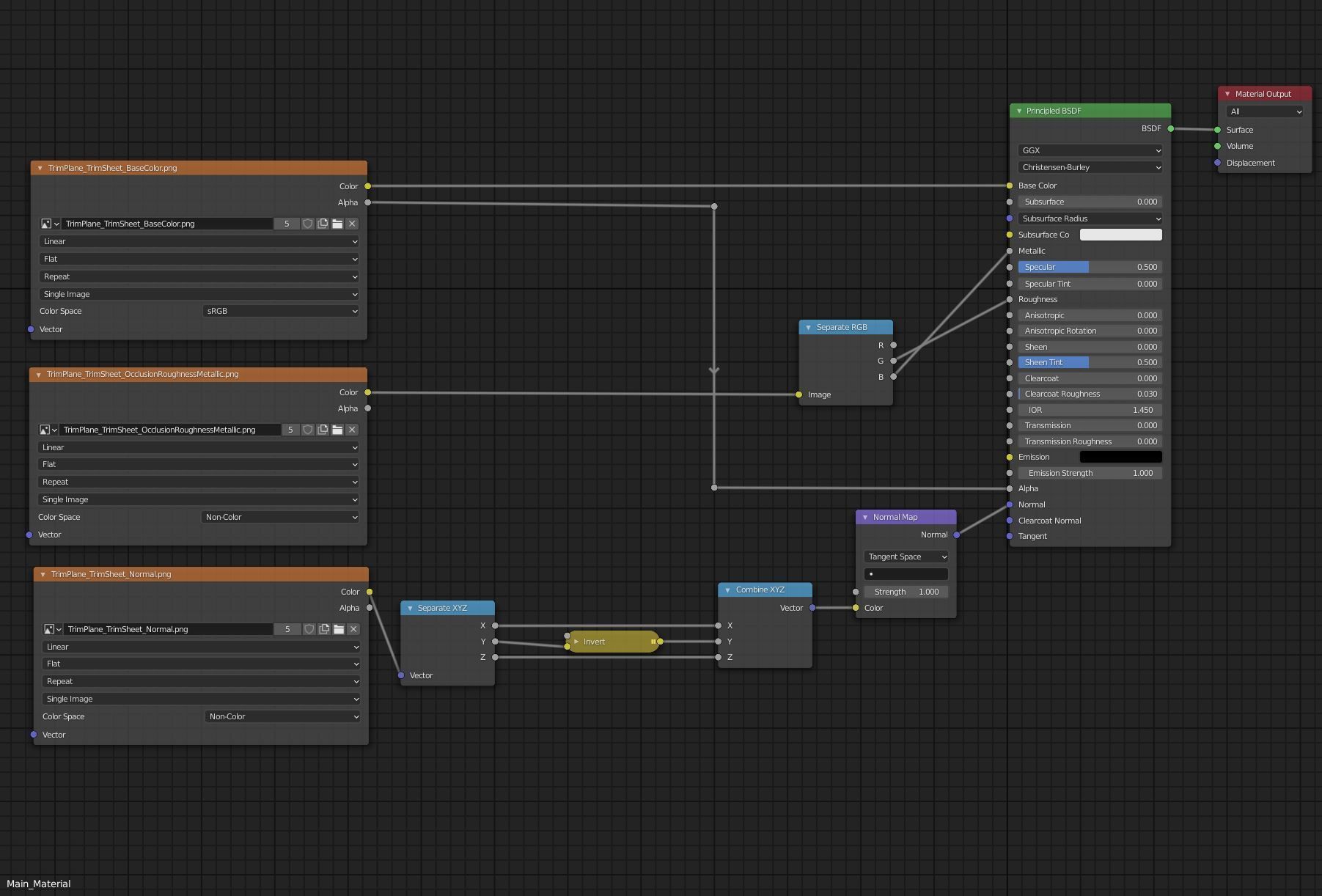1322x896 pixels.
Task: Click user count 5 on Normal image
Action: (x=287, y=629)
